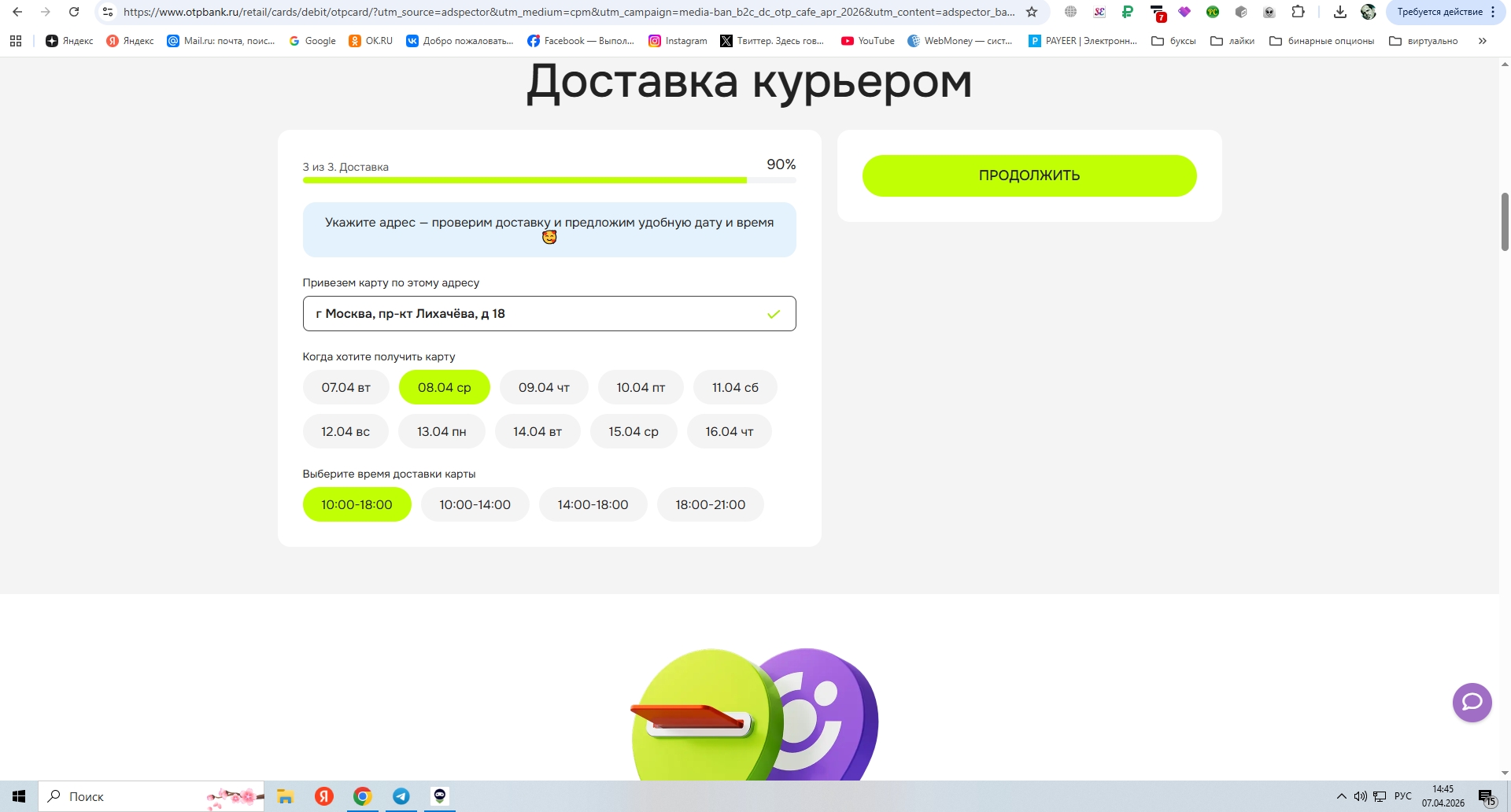Open the support chat bubble
This screenshot has width=1511, height=812.
(x=1472, y=702)
